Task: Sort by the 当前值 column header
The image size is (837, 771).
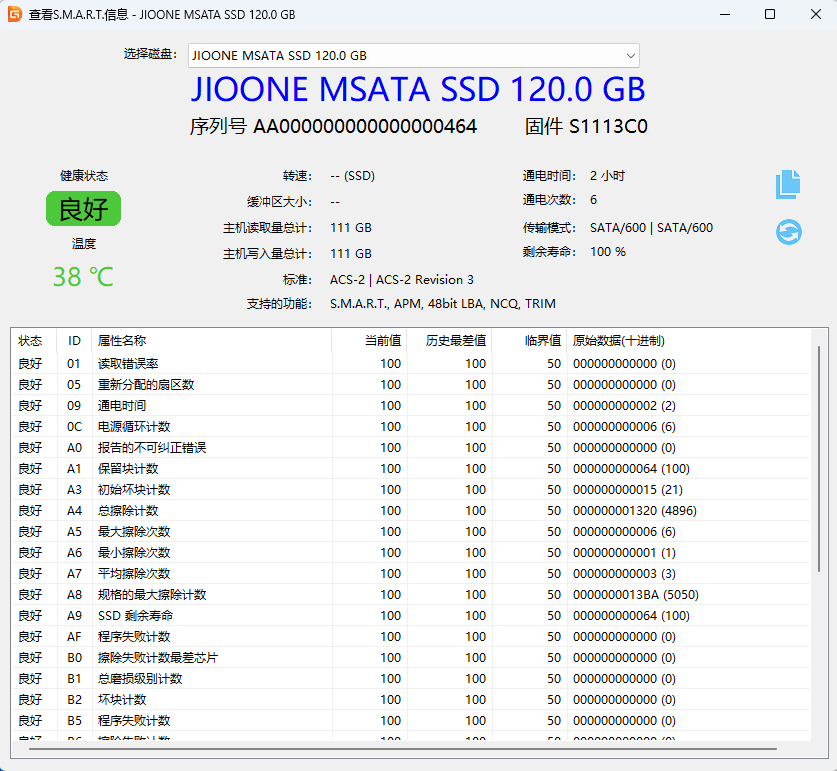Action: (x=382, y=341)
